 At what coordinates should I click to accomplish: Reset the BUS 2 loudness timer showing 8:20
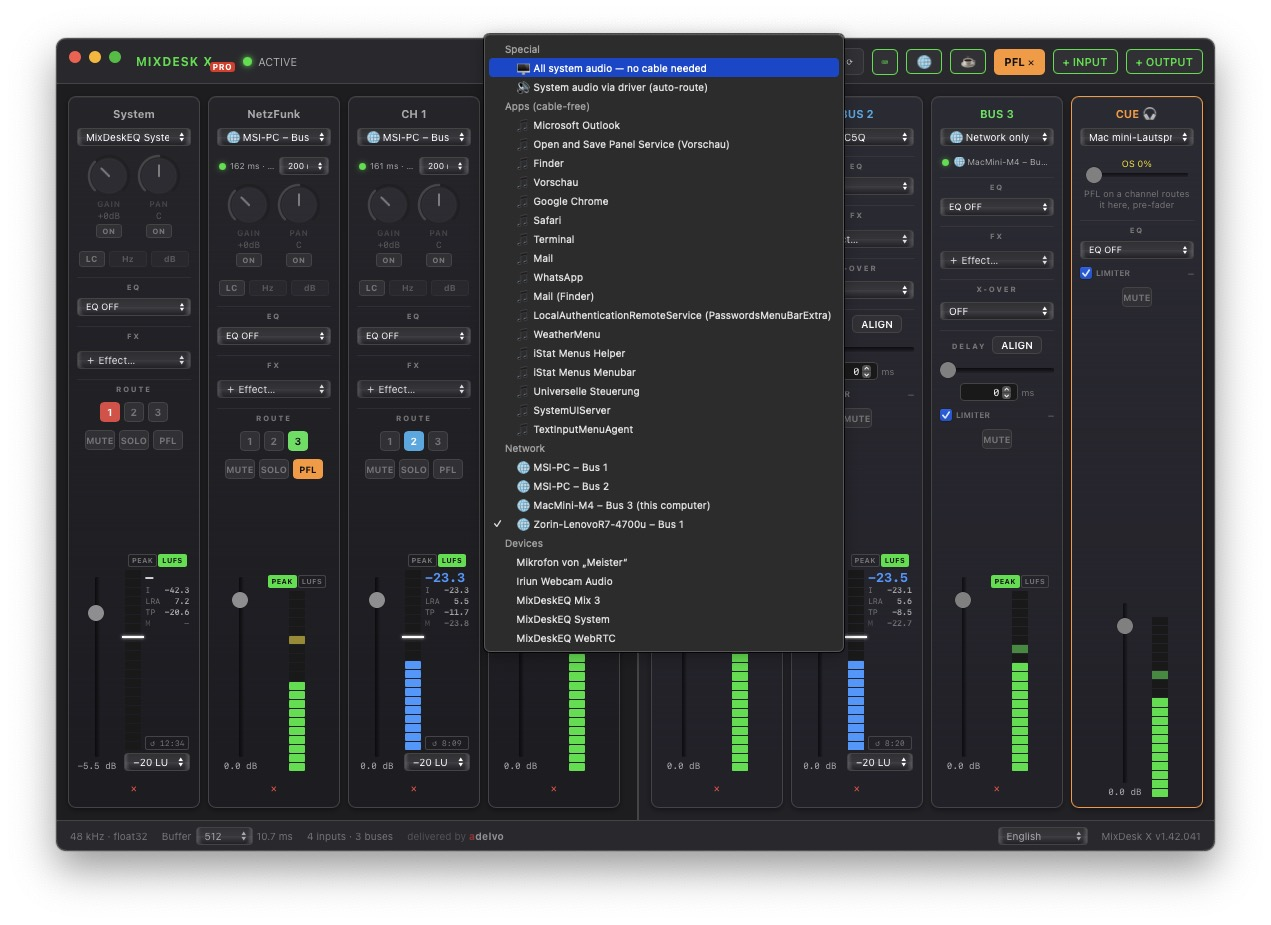pyautogui.click(x=889, y=743)
